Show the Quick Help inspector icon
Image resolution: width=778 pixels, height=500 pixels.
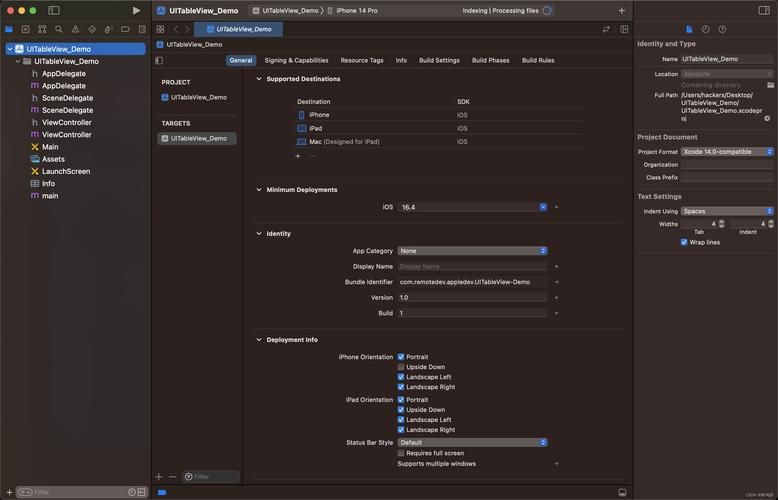722,29
